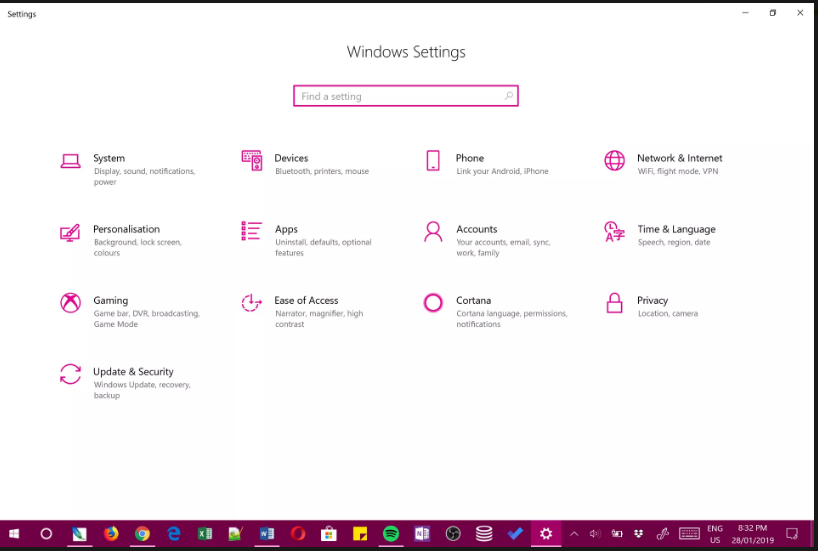Screen dimensions: 818x551
Task: Open the Windows Start button
Action: click(14, 534)
